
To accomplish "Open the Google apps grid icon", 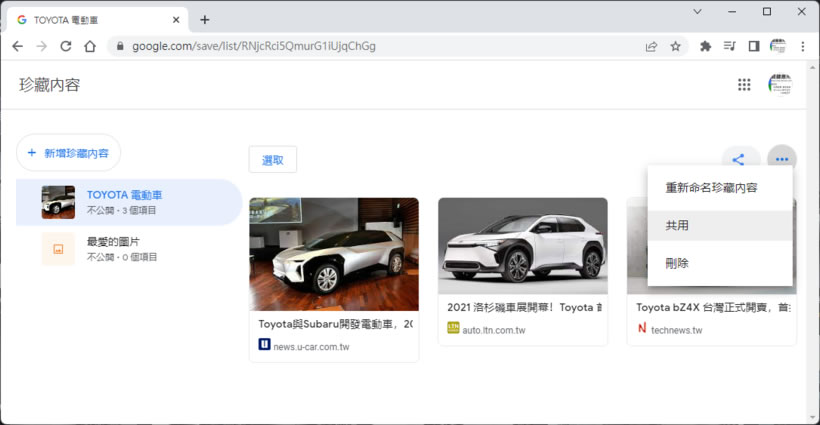I will (x=744, y=85).
